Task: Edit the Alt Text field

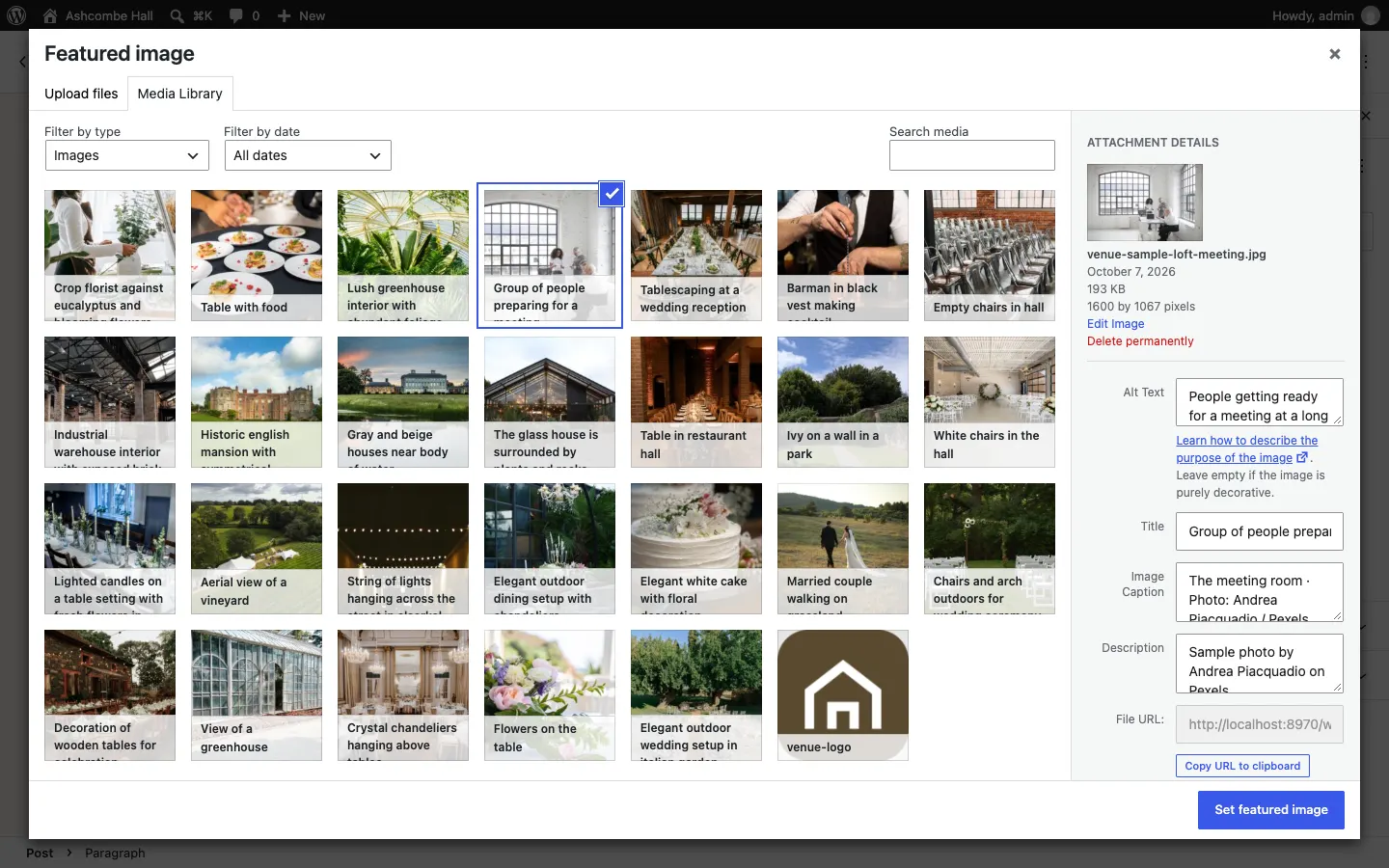Action: 1260,402
